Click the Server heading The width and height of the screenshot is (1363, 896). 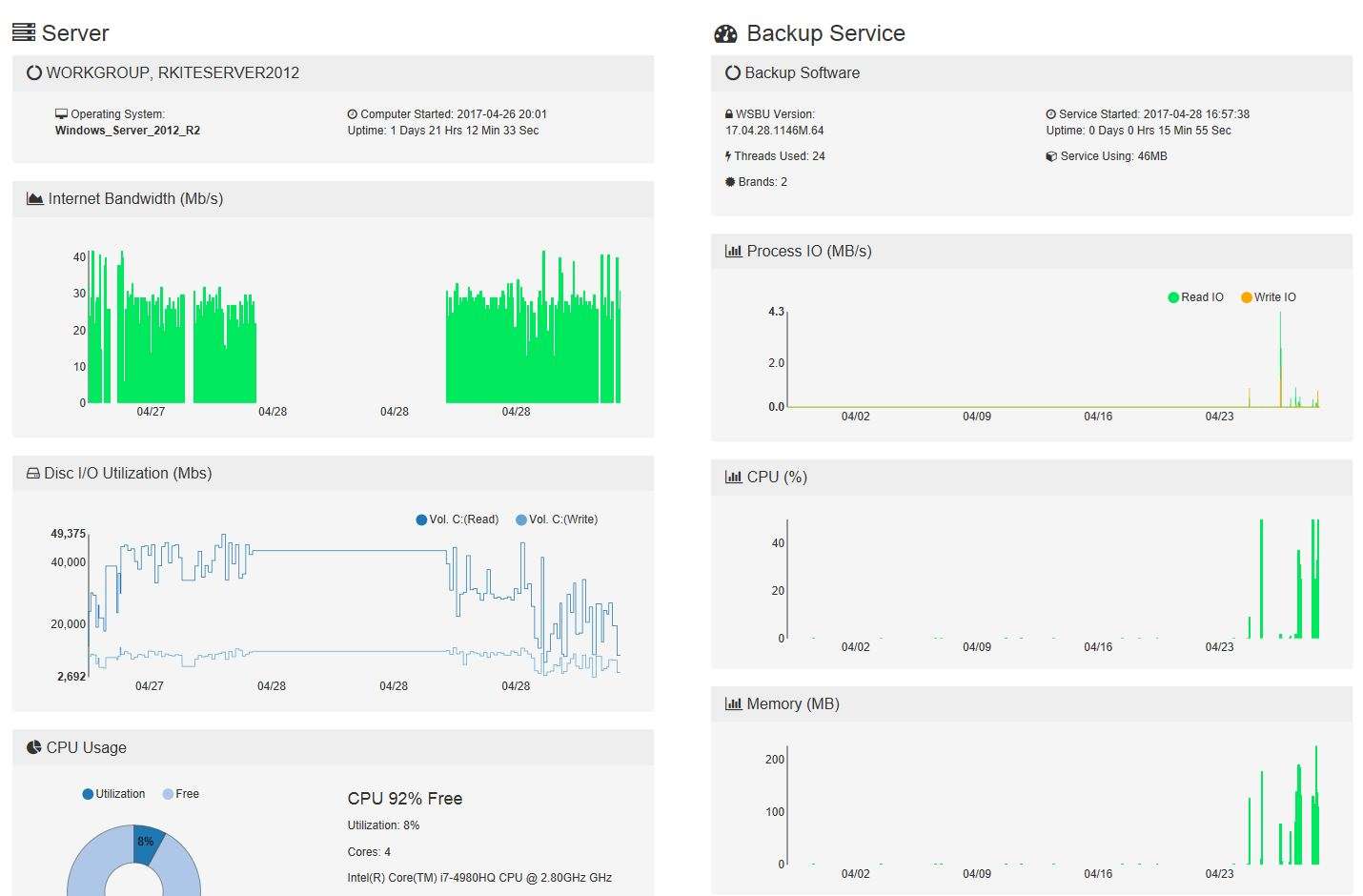[75, 33]
